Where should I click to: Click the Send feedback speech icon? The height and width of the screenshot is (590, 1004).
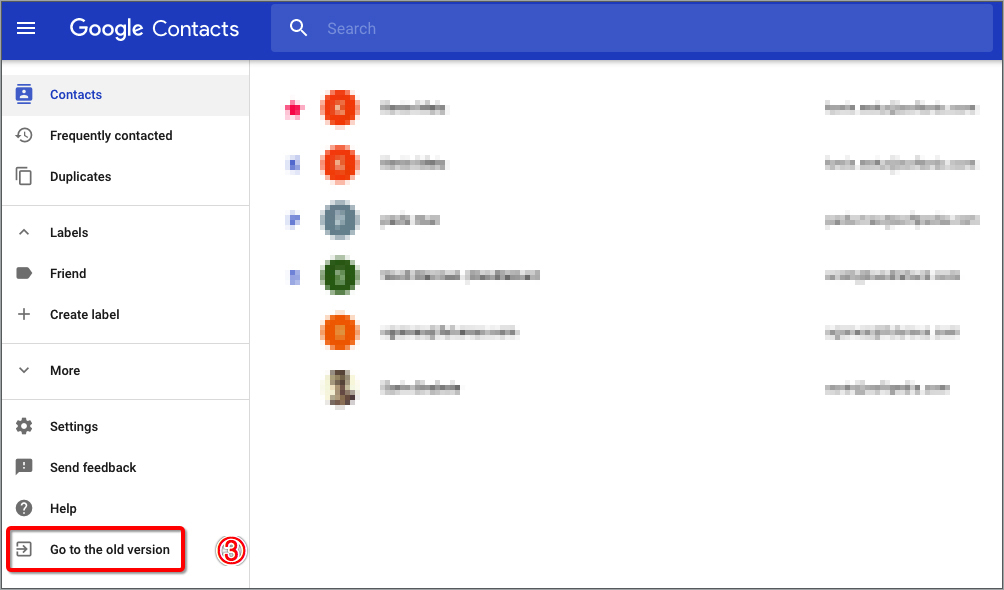[x=24, y=467]
